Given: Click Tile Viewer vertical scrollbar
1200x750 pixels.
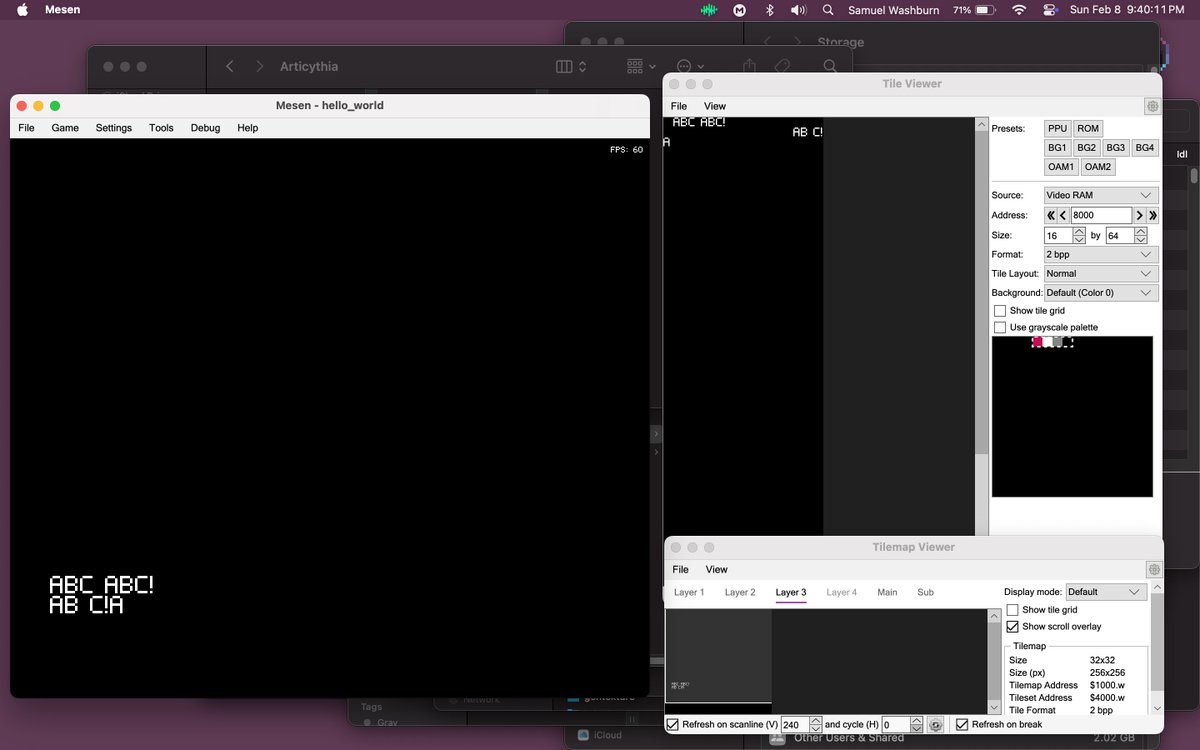Looking at the screenshot, I should [981, 290].
